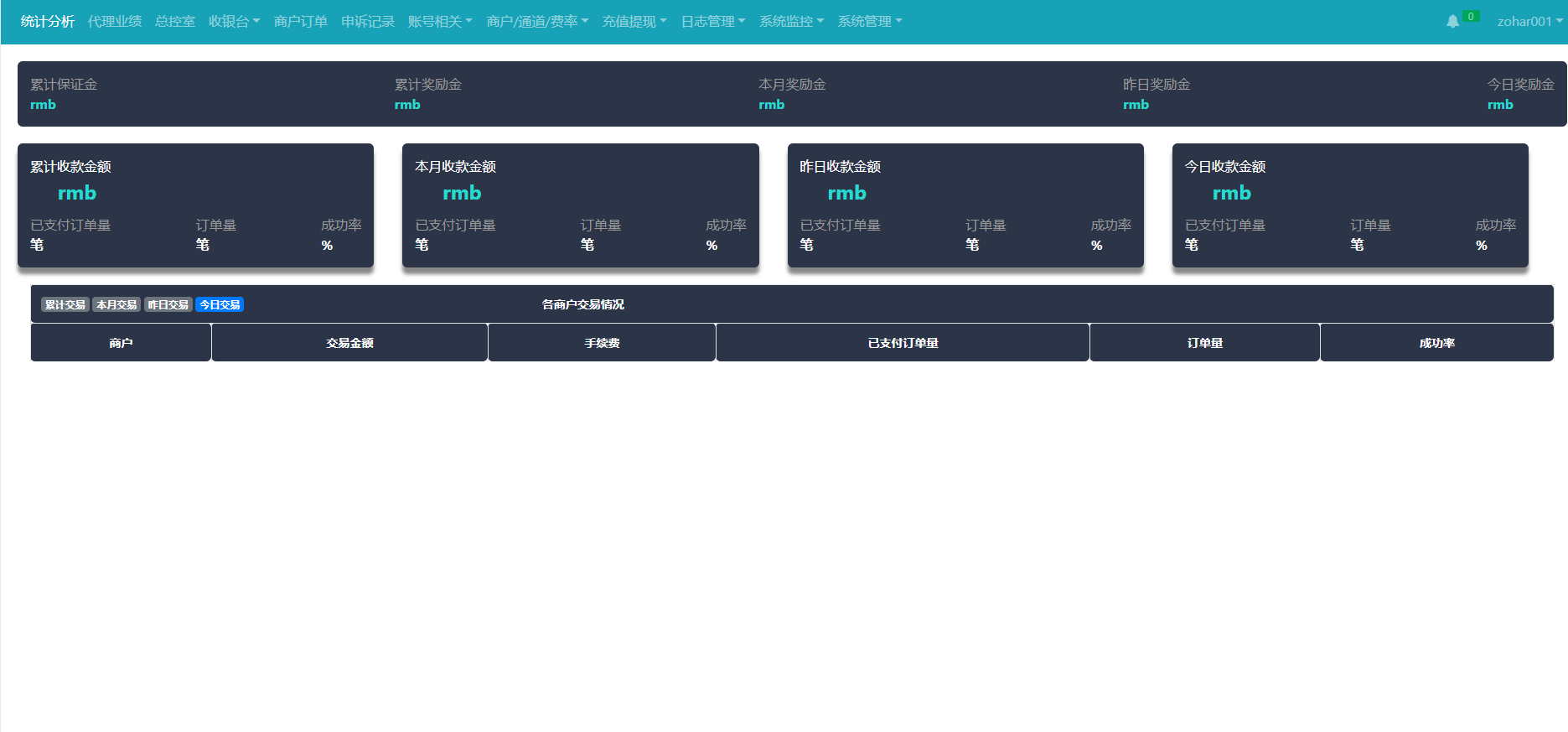
Task: Show 昨日交易 merchant transactions
Action: point(168,304)
